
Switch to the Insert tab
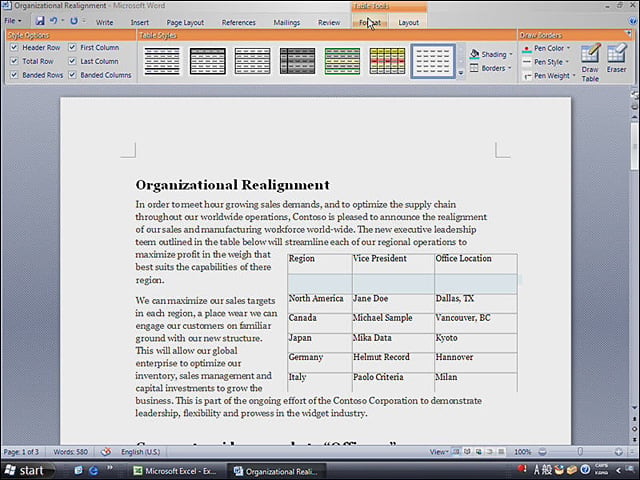140,23
